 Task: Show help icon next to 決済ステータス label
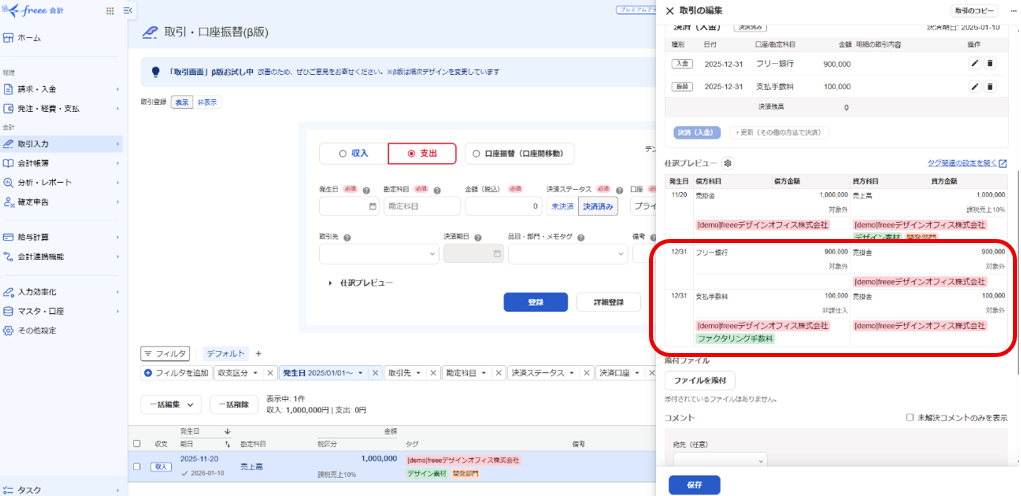(621, 191)
